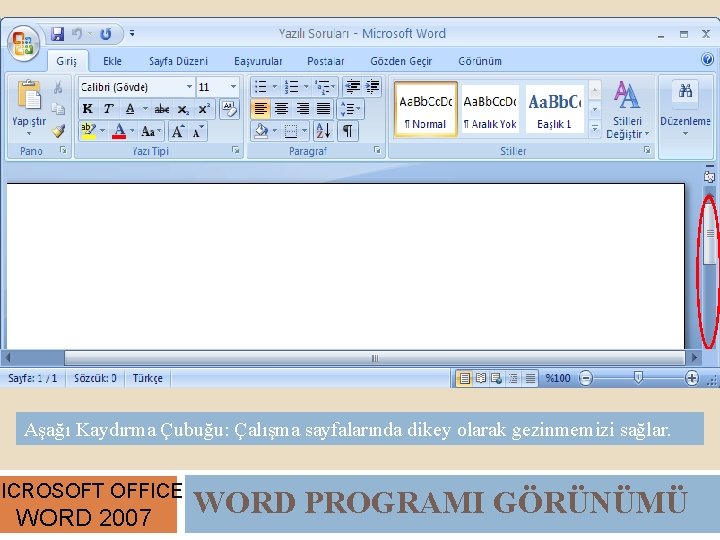720x540 pixels.
Task: Toggle superscript formatting
Action: point(204,109)
